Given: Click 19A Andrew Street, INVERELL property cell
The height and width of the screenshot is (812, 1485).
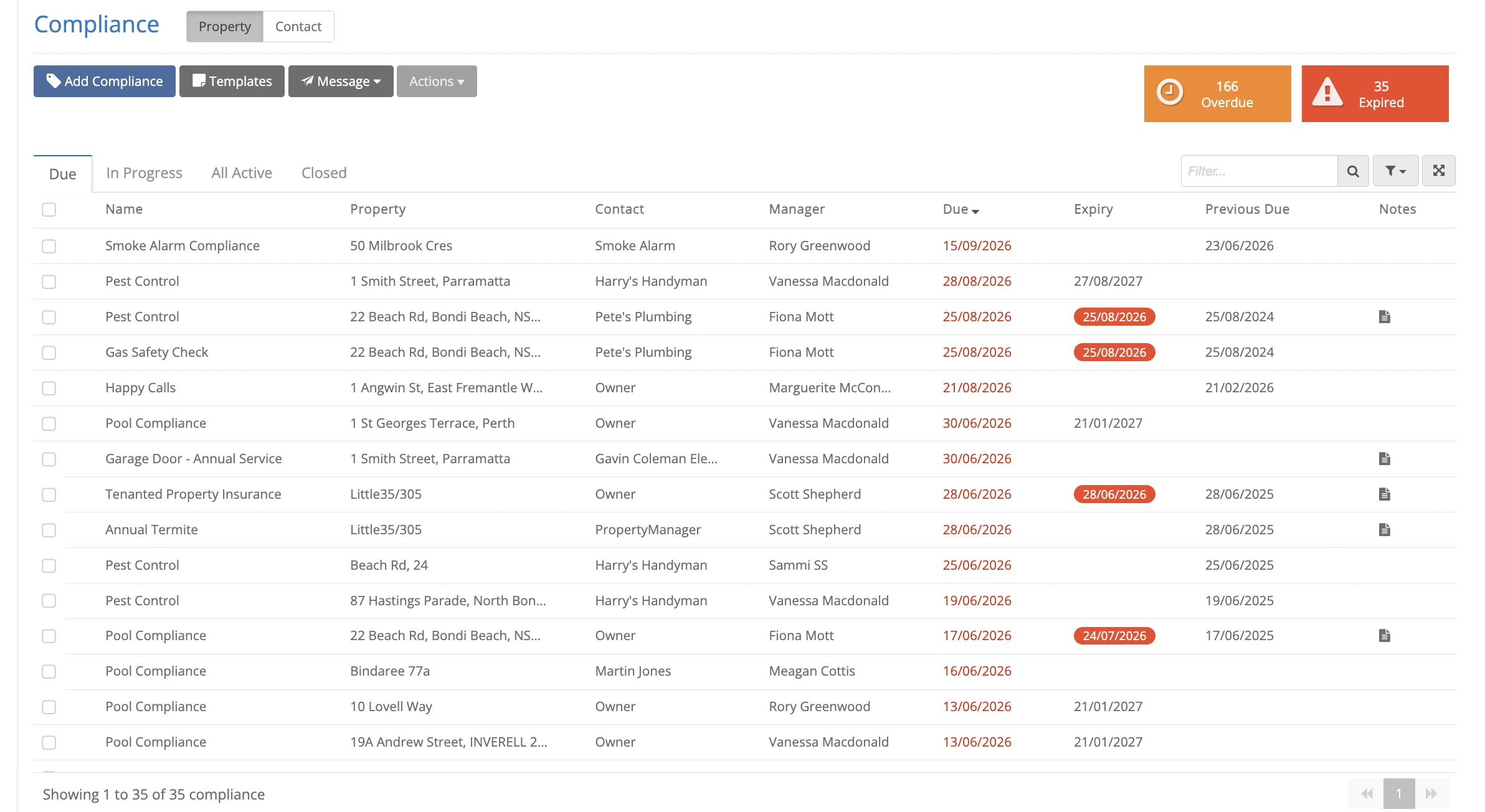Looking at the screenshot, I should (448, 742).
